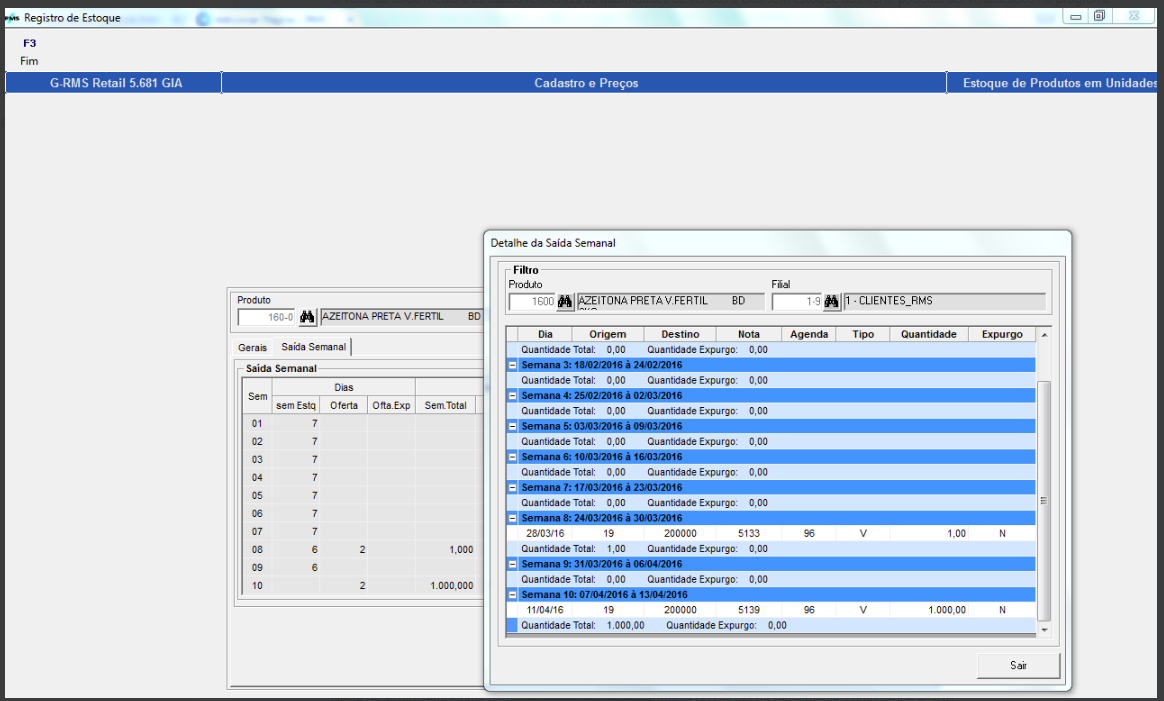This screenshot has height=701, width=1164.
Task: Click Estoque de Produtos em Unidades header
Action: pyautogui.click(x=1054, y=83)
